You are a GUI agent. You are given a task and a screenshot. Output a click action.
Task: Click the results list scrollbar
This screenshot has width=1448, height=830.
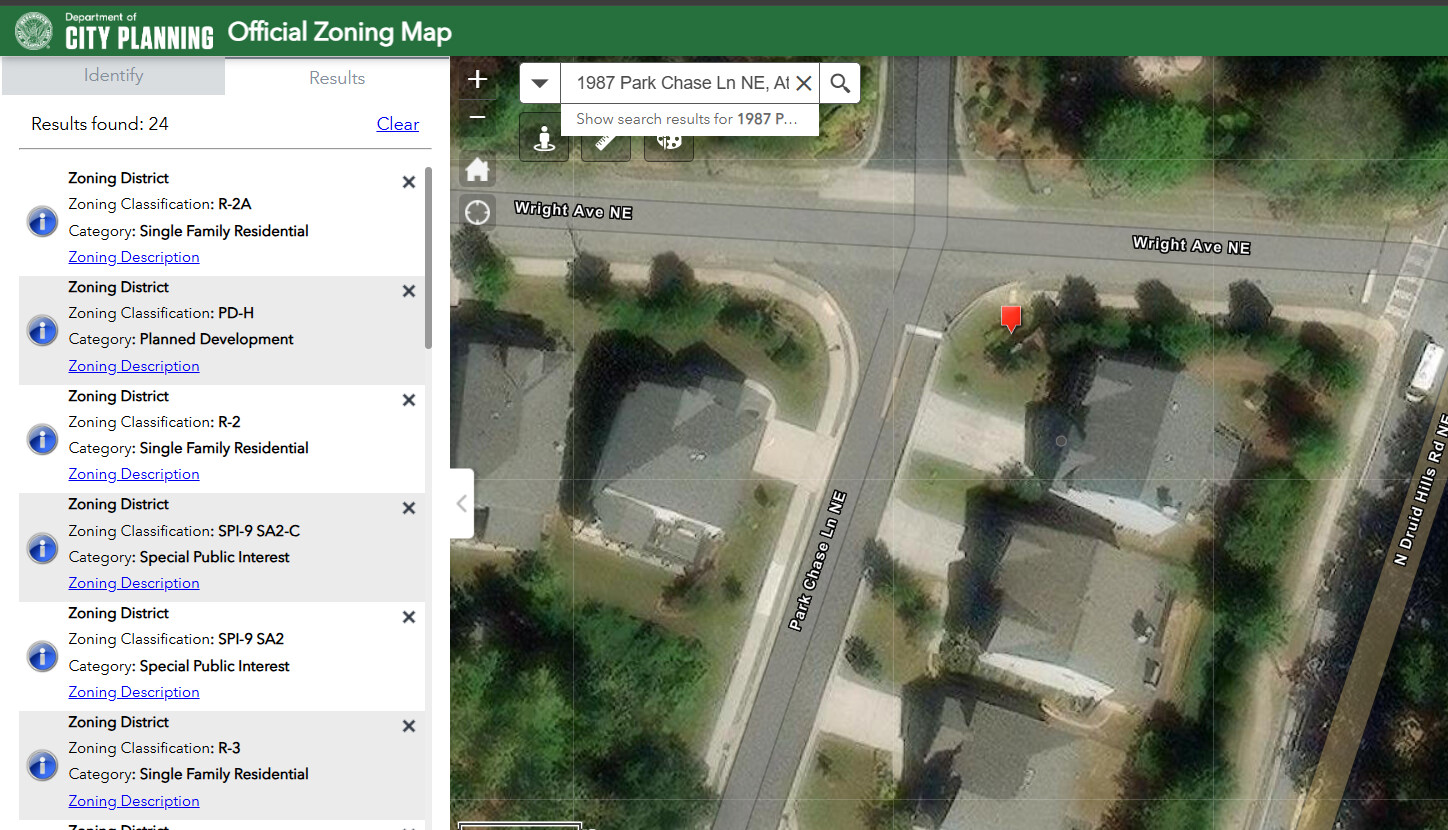pyautogui.click(x=429, y=258)
